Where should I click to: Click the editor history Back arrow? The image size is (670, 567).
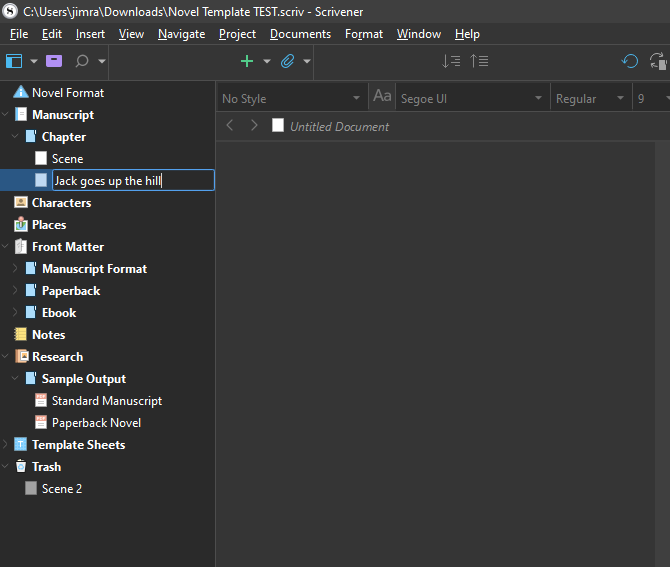coord(230,126)
